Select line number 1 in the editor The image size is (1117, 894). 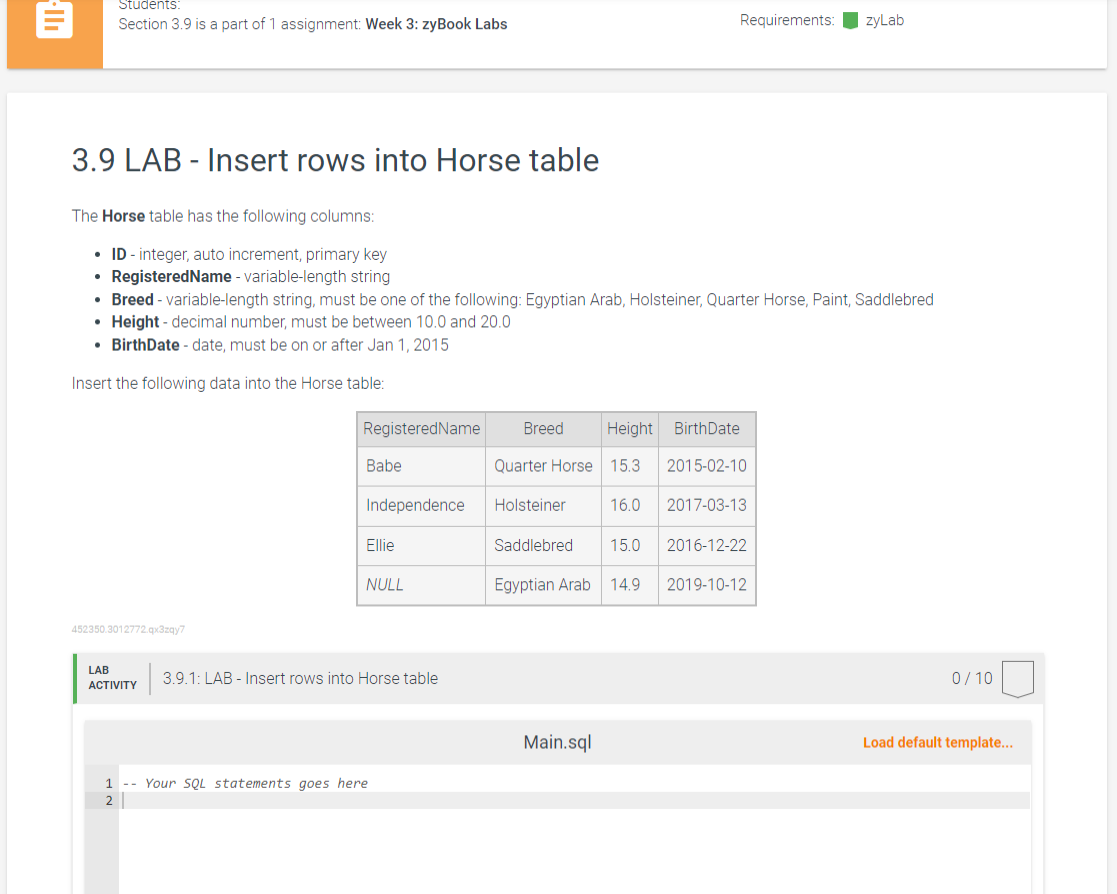108,783
